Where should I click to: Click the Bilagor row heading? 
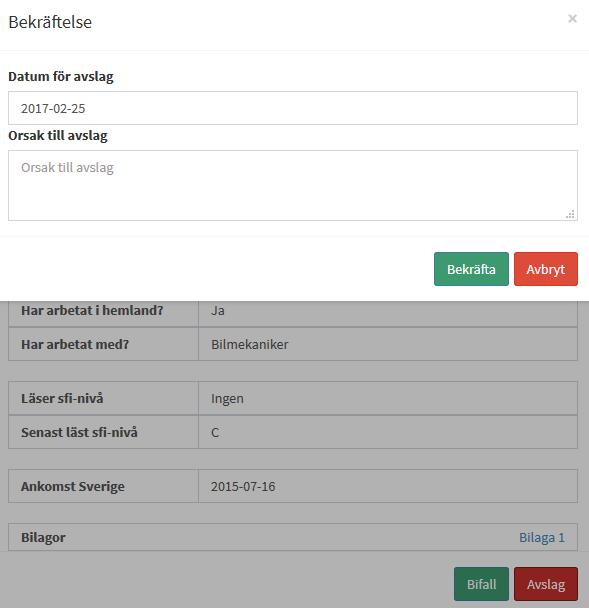click(43, 537)
